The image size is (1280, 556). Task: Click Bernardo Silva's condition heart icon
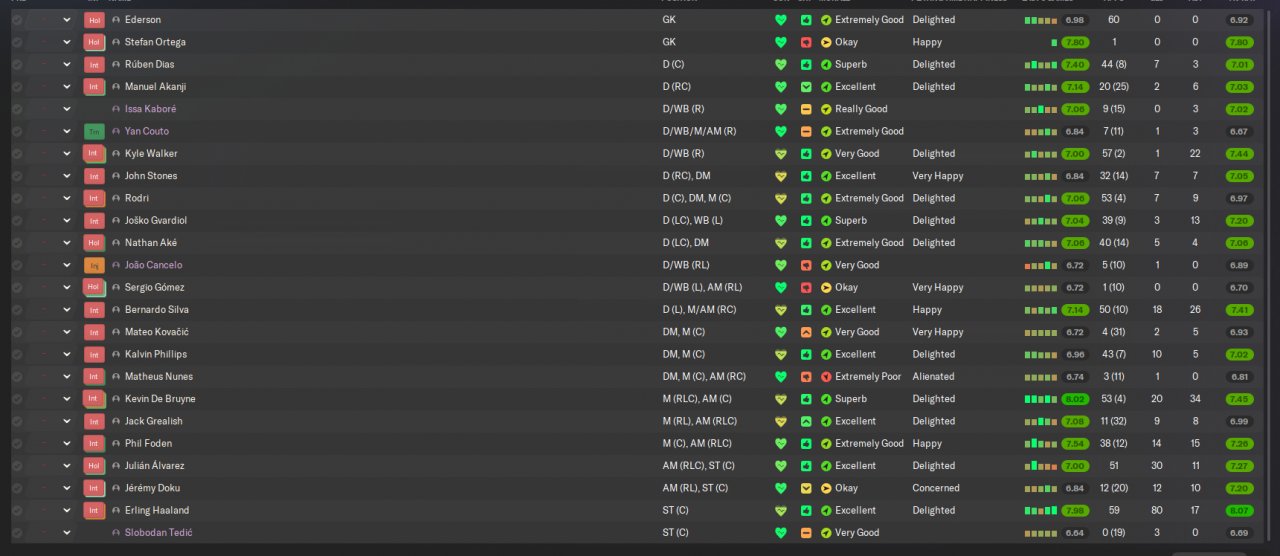click(781, 310)
